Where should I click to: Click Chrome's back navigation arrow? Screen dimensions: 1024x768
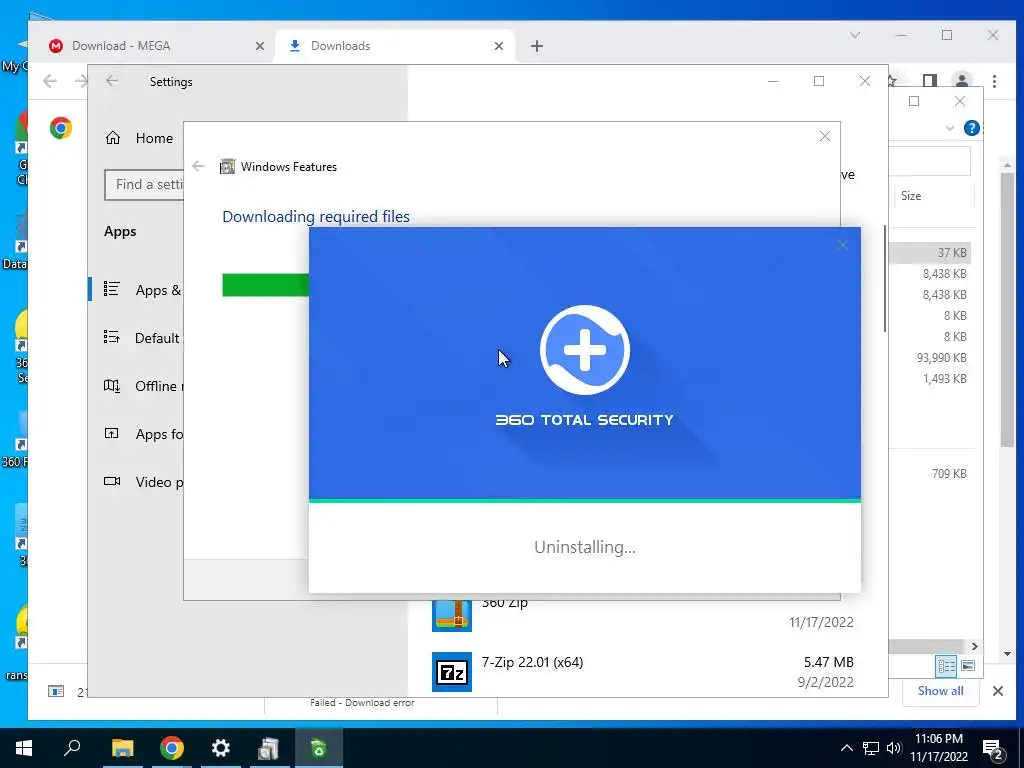pyautogui.click(x=50, y=81)
